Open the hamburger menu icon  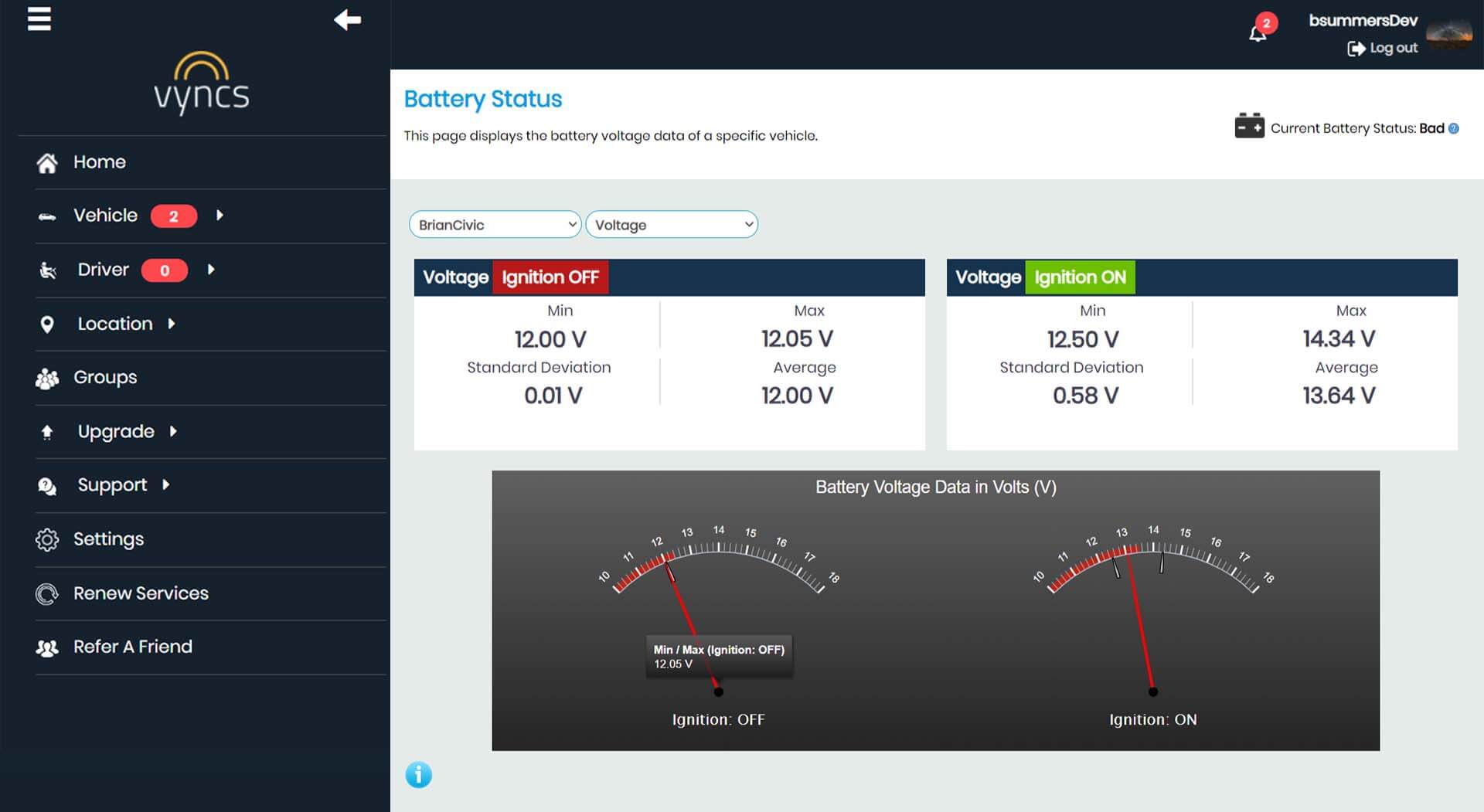pos(39,19)
